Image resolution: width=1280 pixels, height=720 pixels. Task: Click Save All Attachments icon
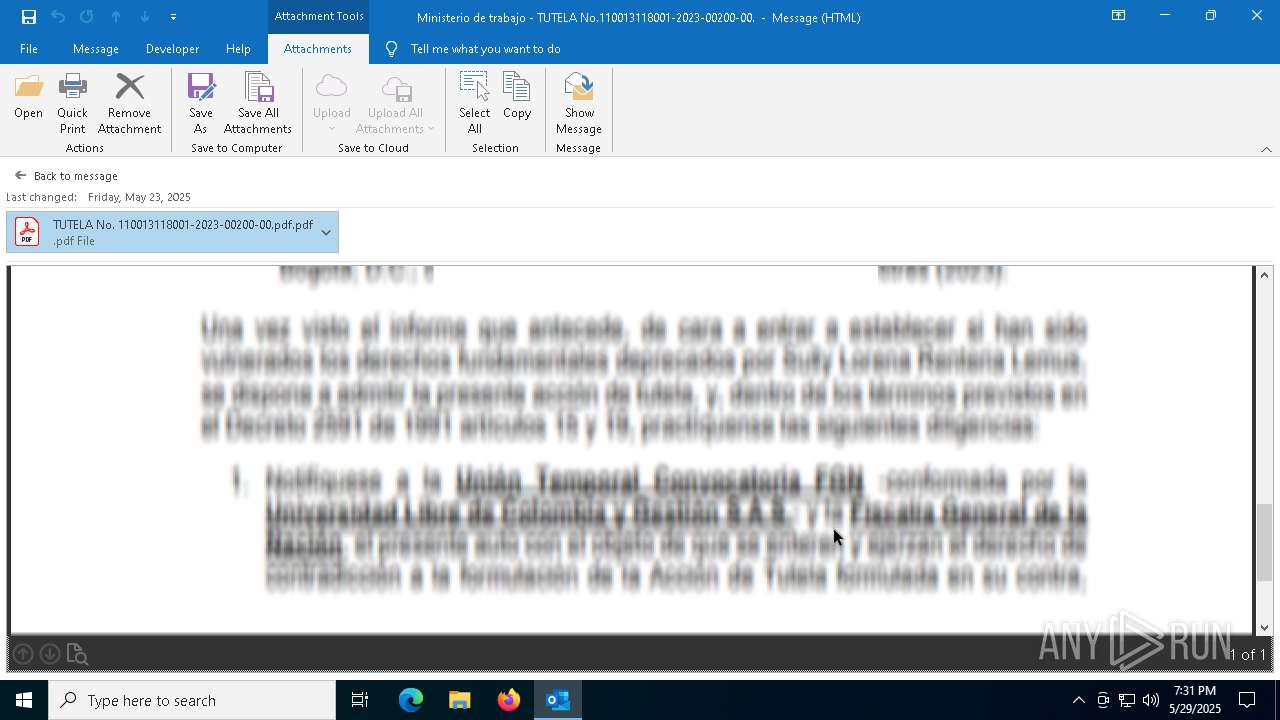point(258,103)
